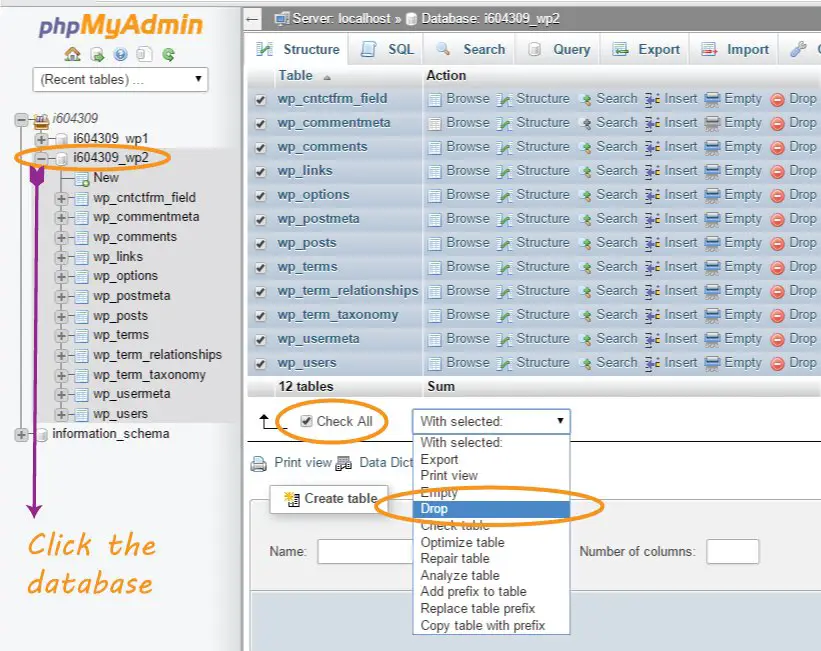Click Empty icon for wp_options row

point(712,196)
